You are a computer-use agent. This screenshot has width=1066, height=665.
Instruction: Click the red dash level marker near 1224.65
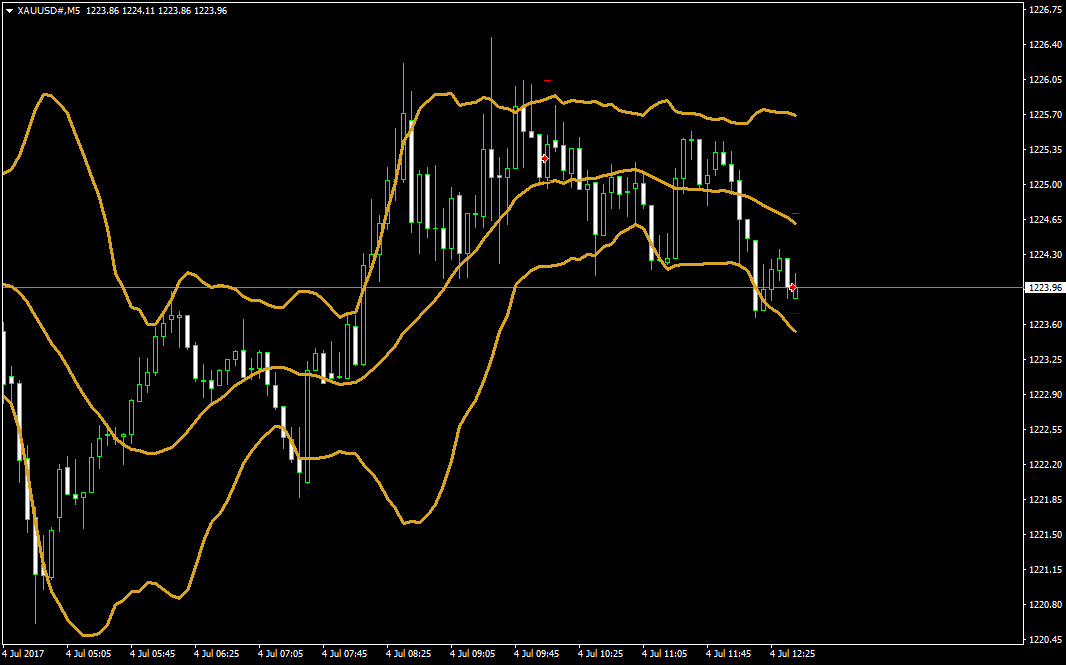pyautogui.click(x=795, y=214)
